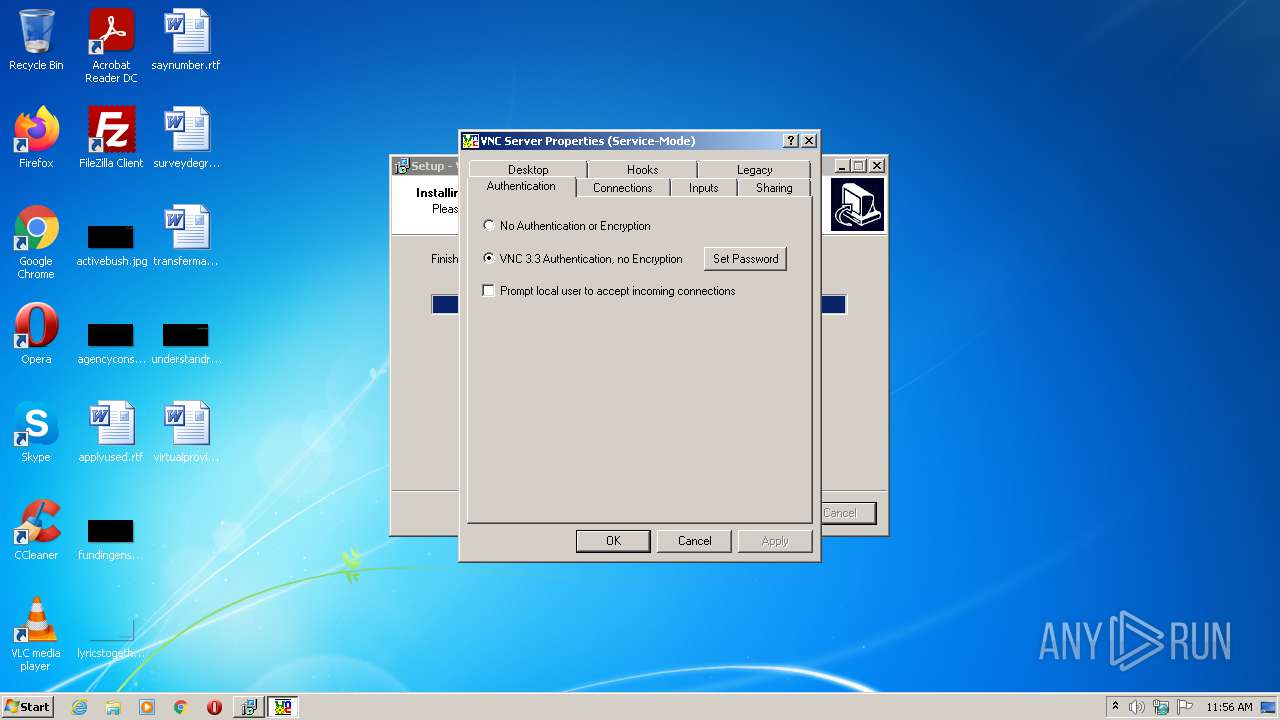1280x720 pixels.
Task: Select the transferma... document icon
Action: [186, 236]
